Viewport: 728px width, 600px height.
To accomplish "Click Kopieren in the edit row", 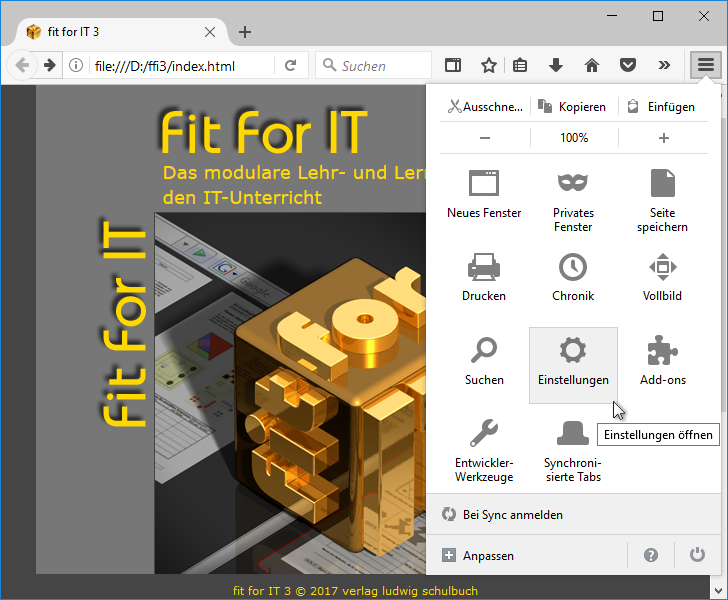I will pos(573,106).
